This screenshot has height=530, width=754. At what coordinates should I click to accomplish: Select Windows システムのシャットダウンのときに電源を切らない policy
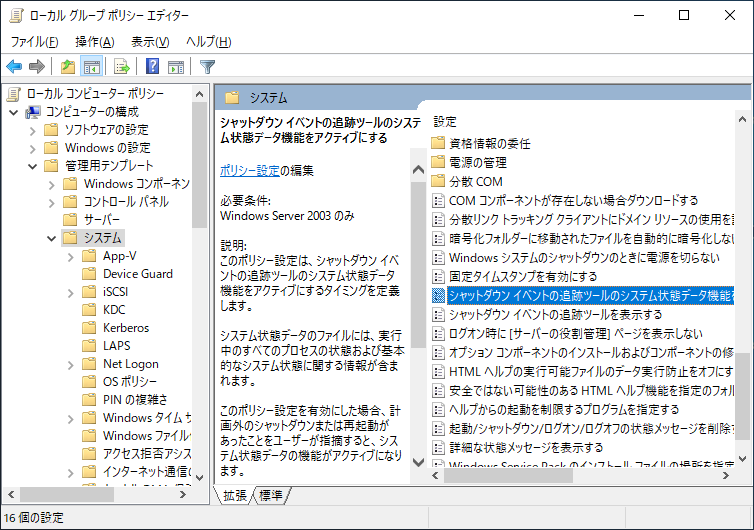pos(582,257)
